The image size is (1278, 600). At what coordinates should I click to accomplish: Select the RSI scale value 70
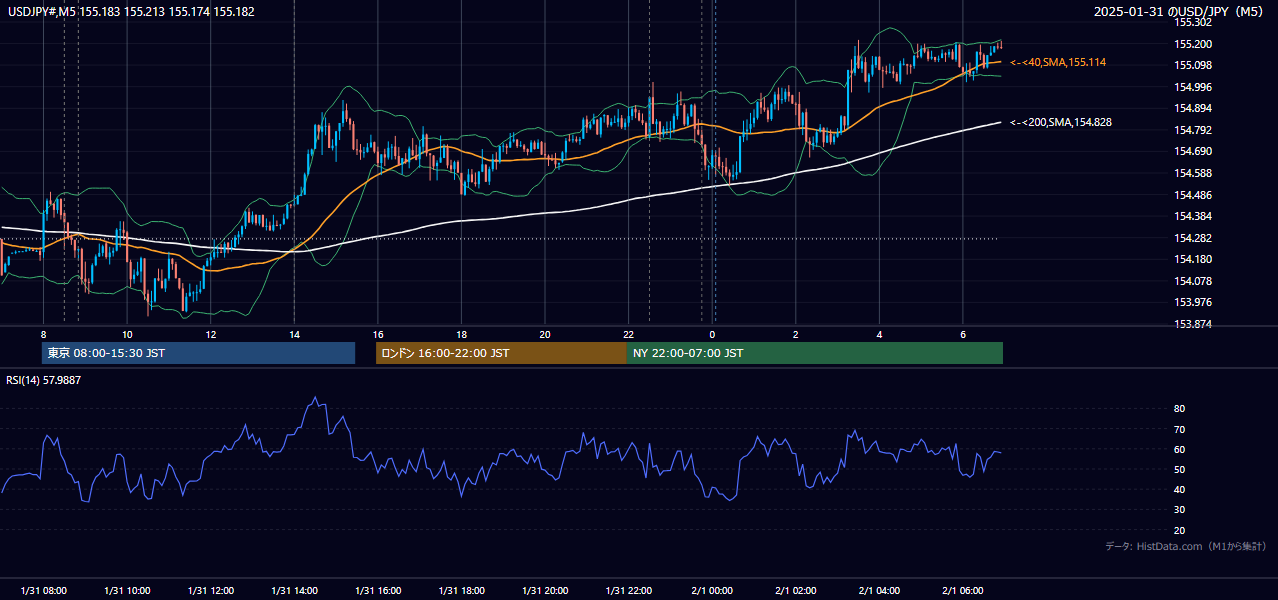1179,429
